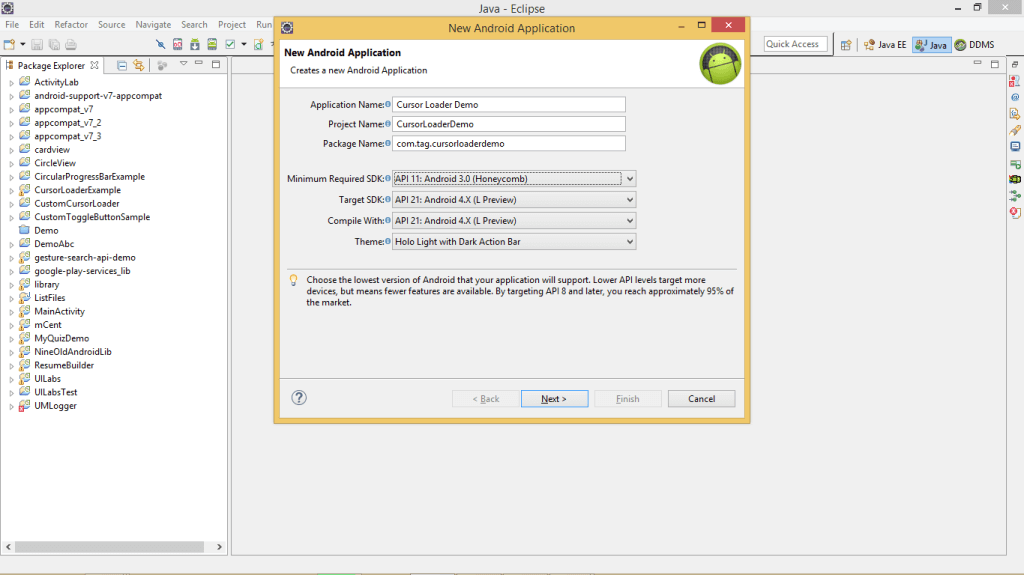Expand the ActivityLab project node
Screen dimensions: 1024x575
11,83
